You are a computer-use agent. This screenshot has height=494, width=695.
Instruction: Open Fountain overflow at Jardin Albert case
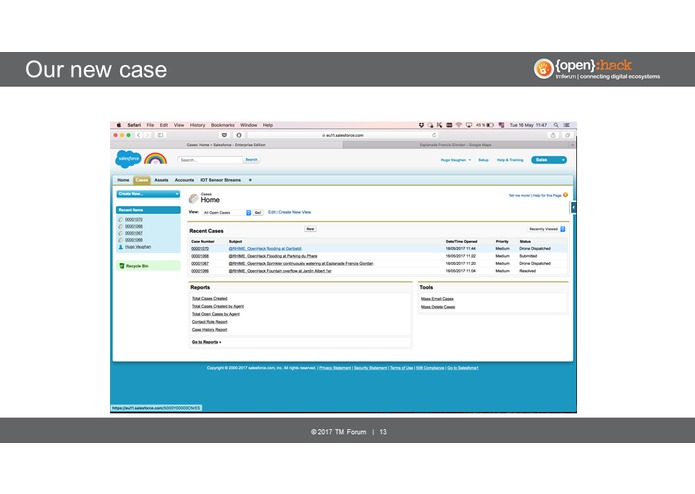pyautogui.click(x=280, y=271)
